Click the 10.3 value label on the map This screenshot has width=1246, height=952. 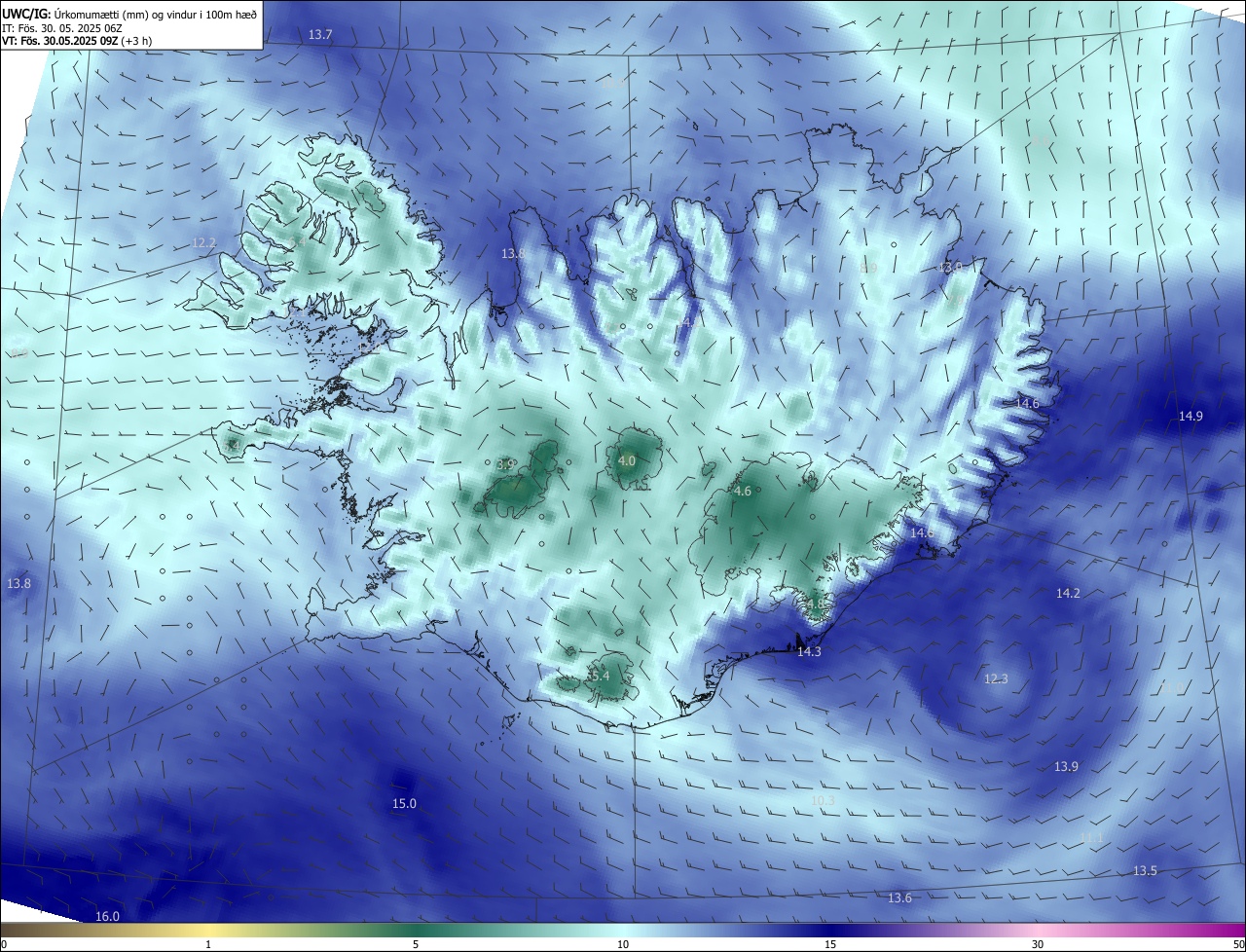point(823,800)
